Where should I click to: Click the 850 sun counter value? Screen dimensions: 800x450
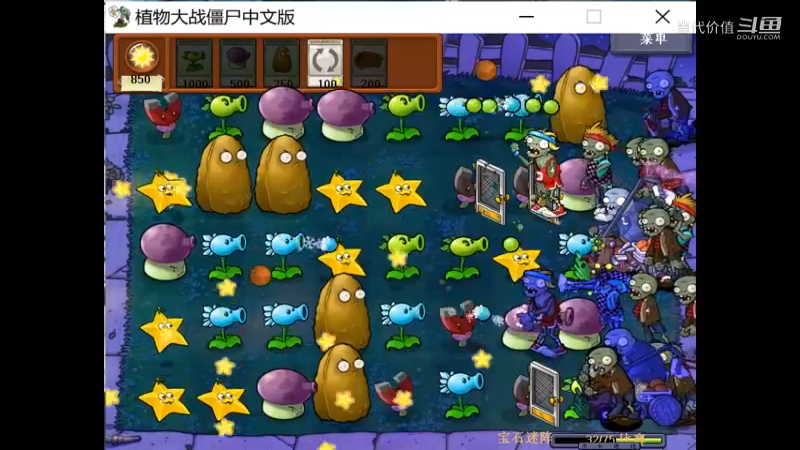(x=140, y=80)
